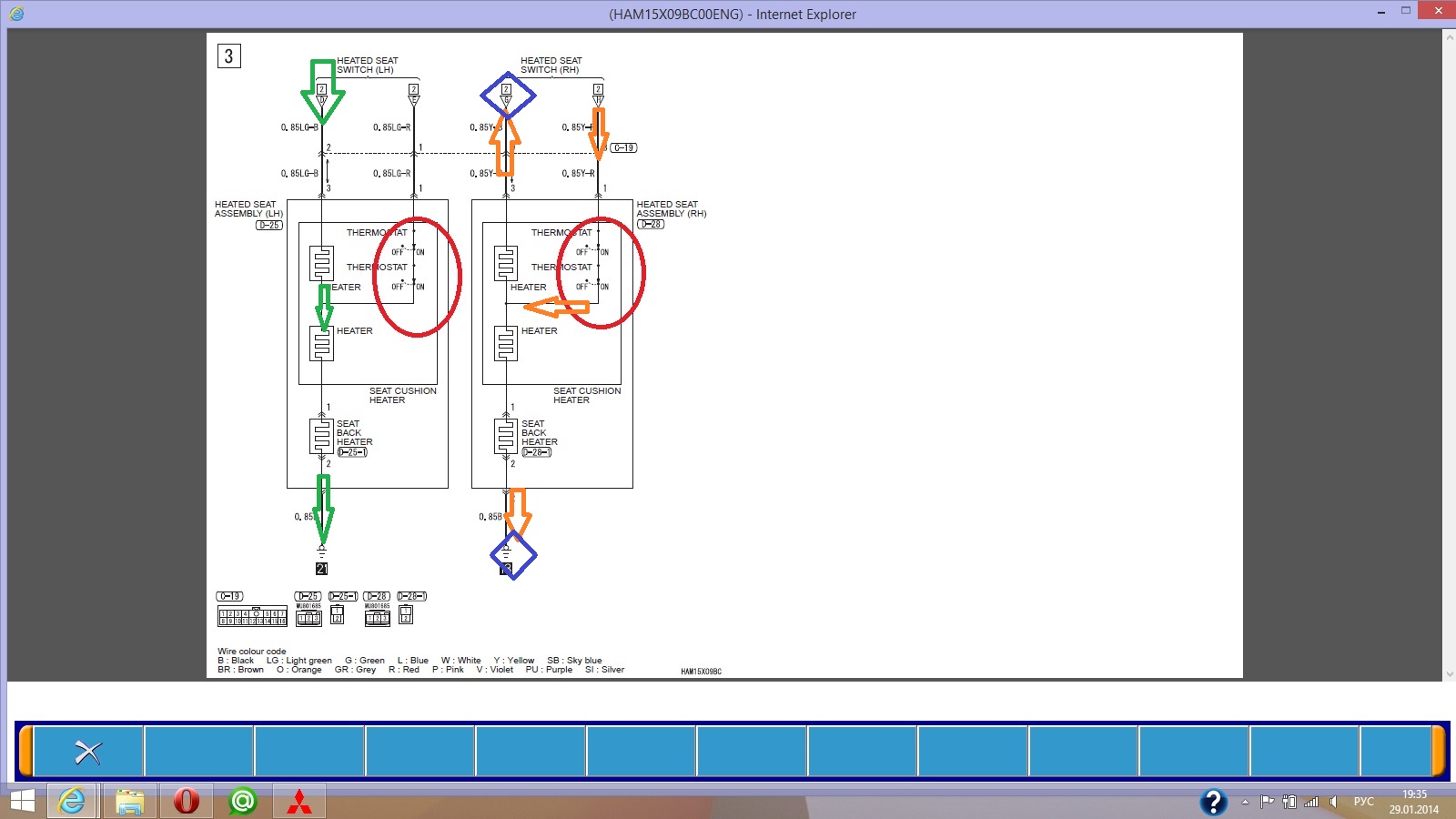Click the X cancel button in bottom toolbar
Viewport: 1456px width, 819px height.
(88, 752)
